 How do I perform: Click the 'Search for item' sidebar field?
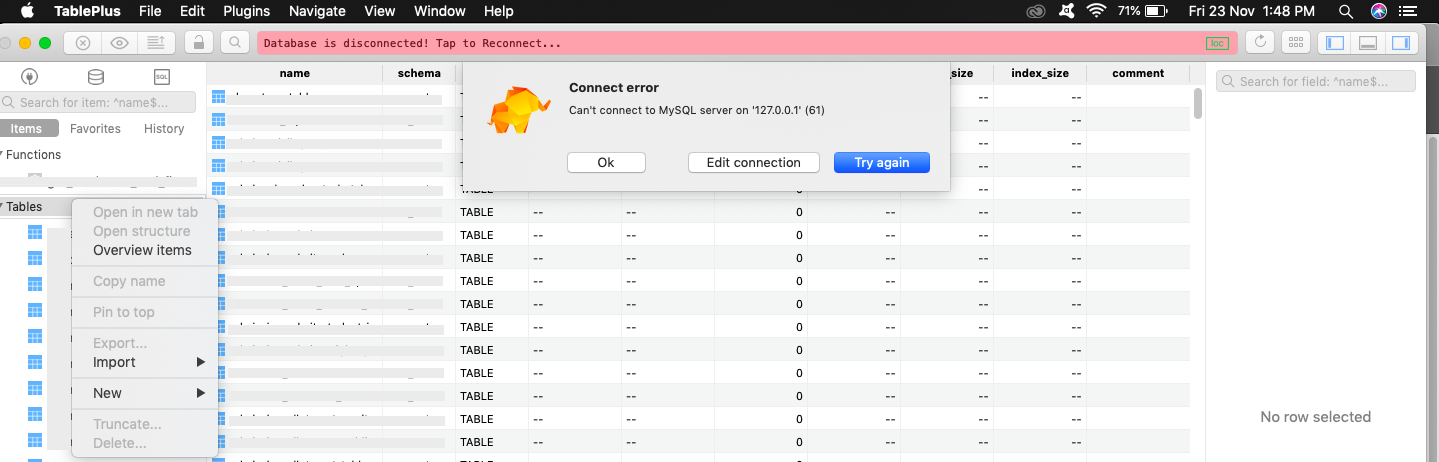(x=97, y=102)
